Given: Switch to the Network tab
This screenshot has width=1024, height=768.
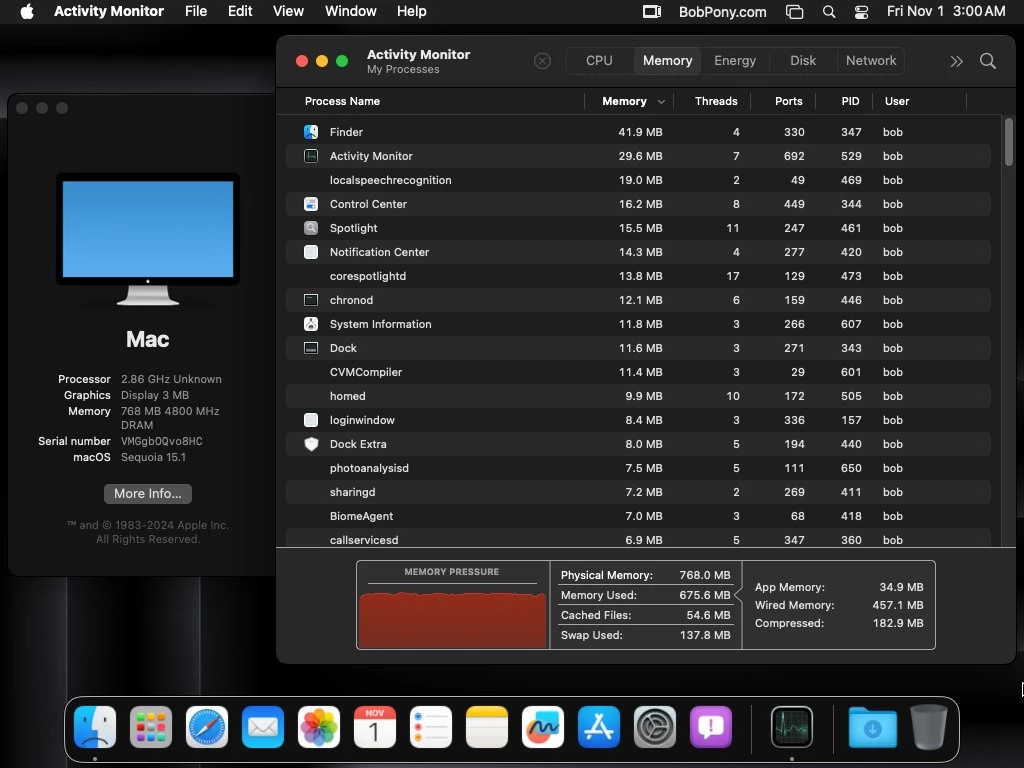Looking at the screenshot, I should [871, 61].
